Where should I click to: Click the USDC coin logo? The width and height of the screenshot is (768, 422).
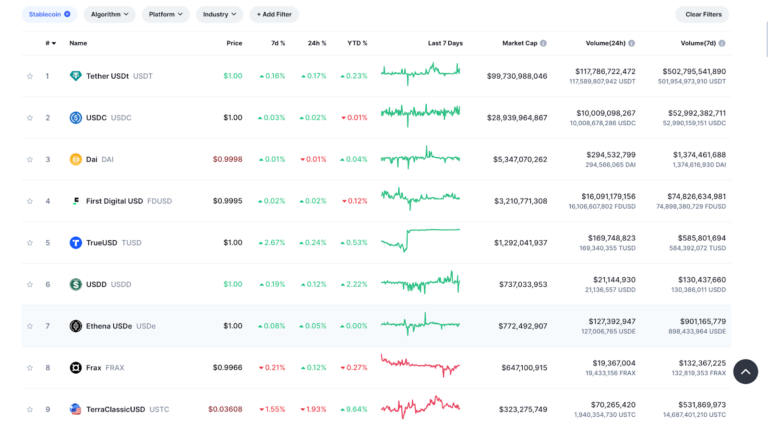point(75,117)
